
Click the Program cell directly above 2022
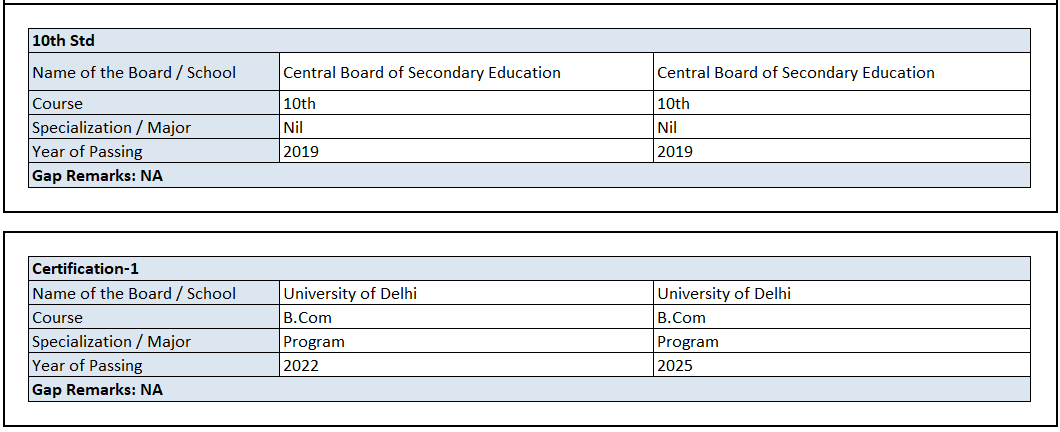click(314, 341)
